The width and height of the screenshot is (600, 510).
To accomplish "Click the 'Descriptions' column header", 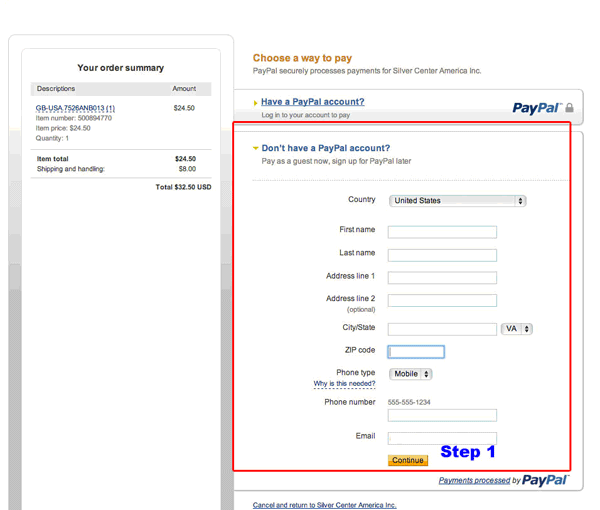I will 56,88.
